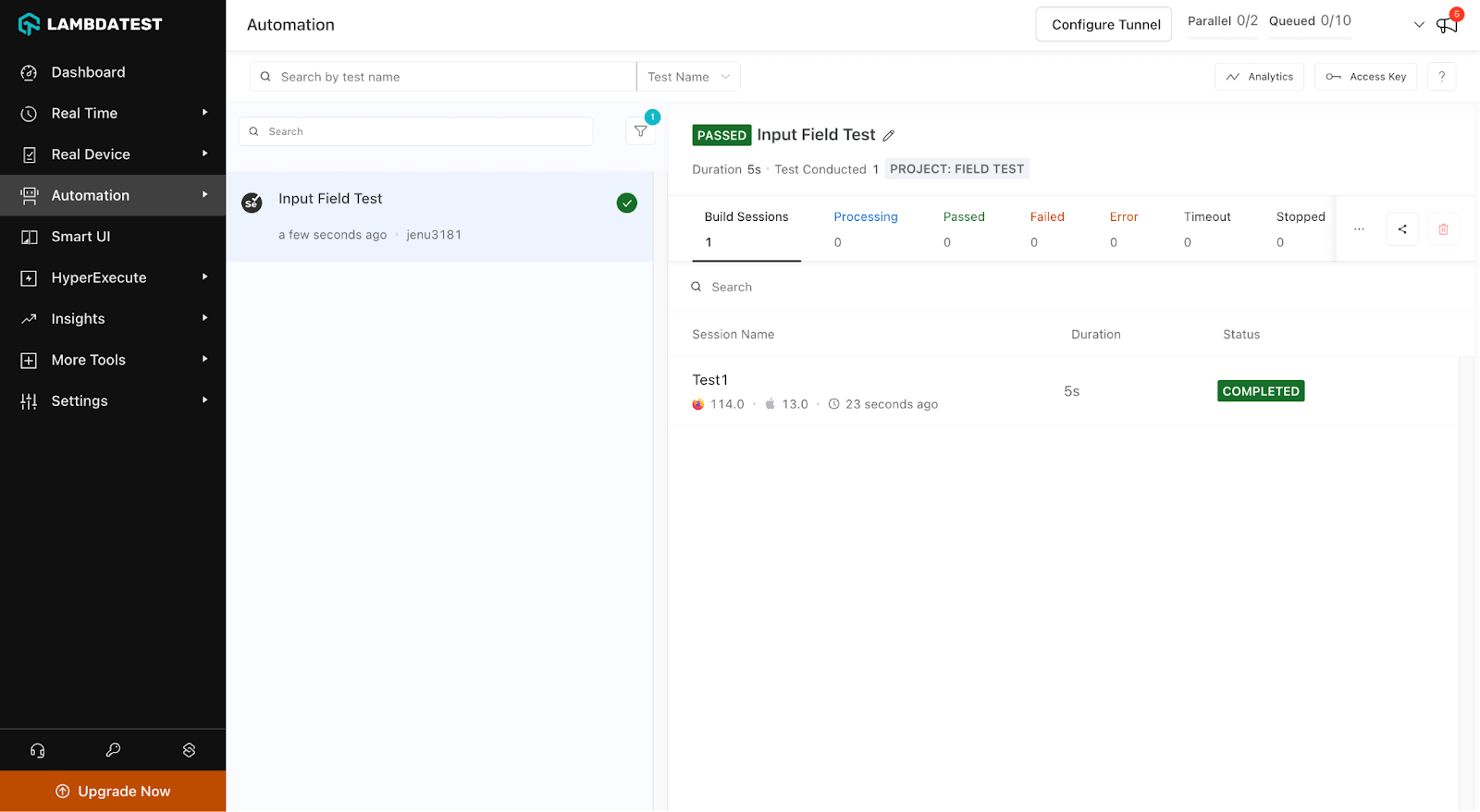The image size is (1480, 812).
Task: Click the key icon at sidebar bottom
Action: pos(113,750)
